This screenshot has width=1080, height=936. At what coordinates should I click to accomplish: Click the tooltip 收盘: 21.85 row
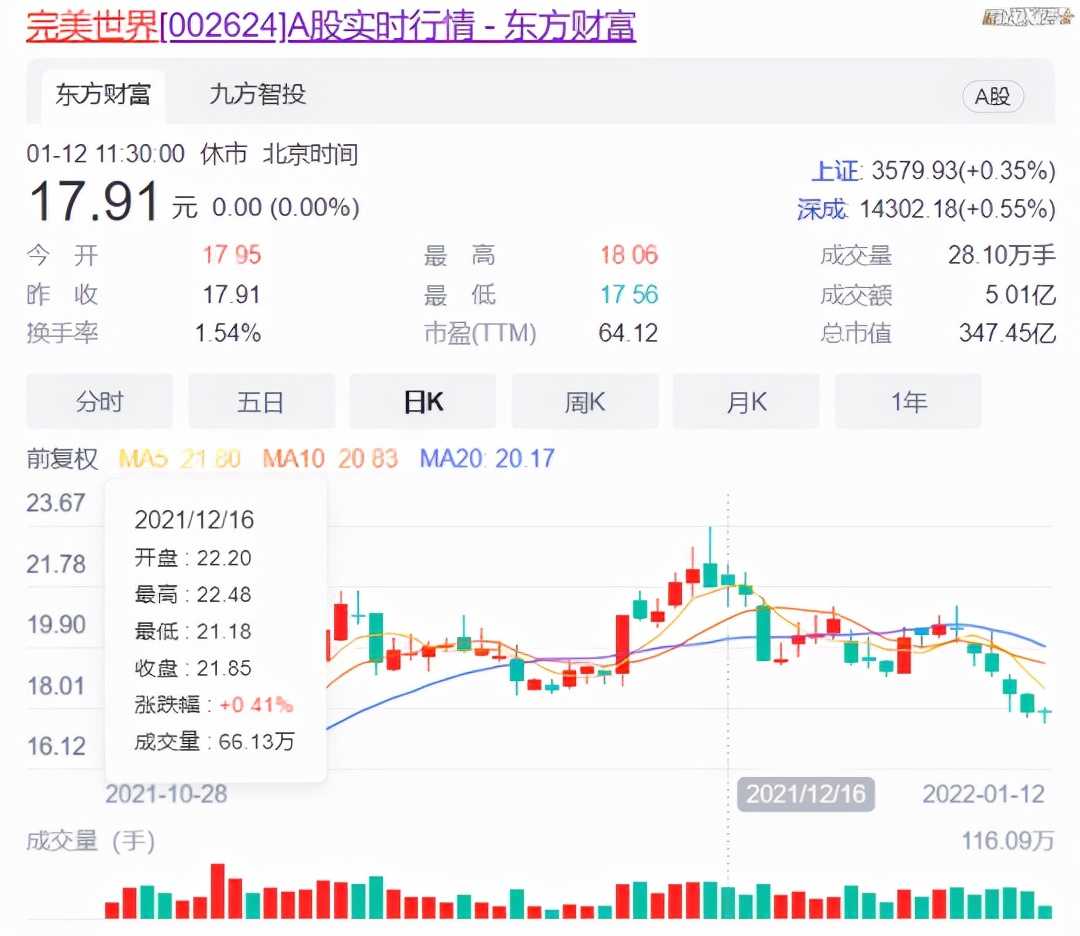coord(193,668)
